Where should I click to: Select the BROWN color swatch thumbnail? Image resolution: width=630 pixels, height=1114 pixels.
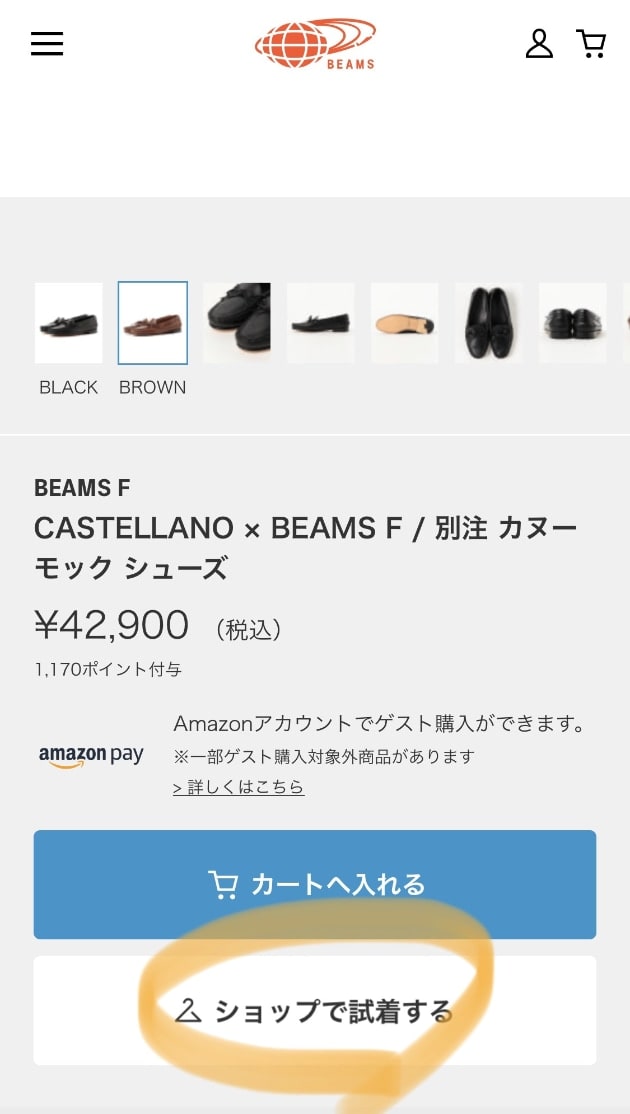(153, 323)
